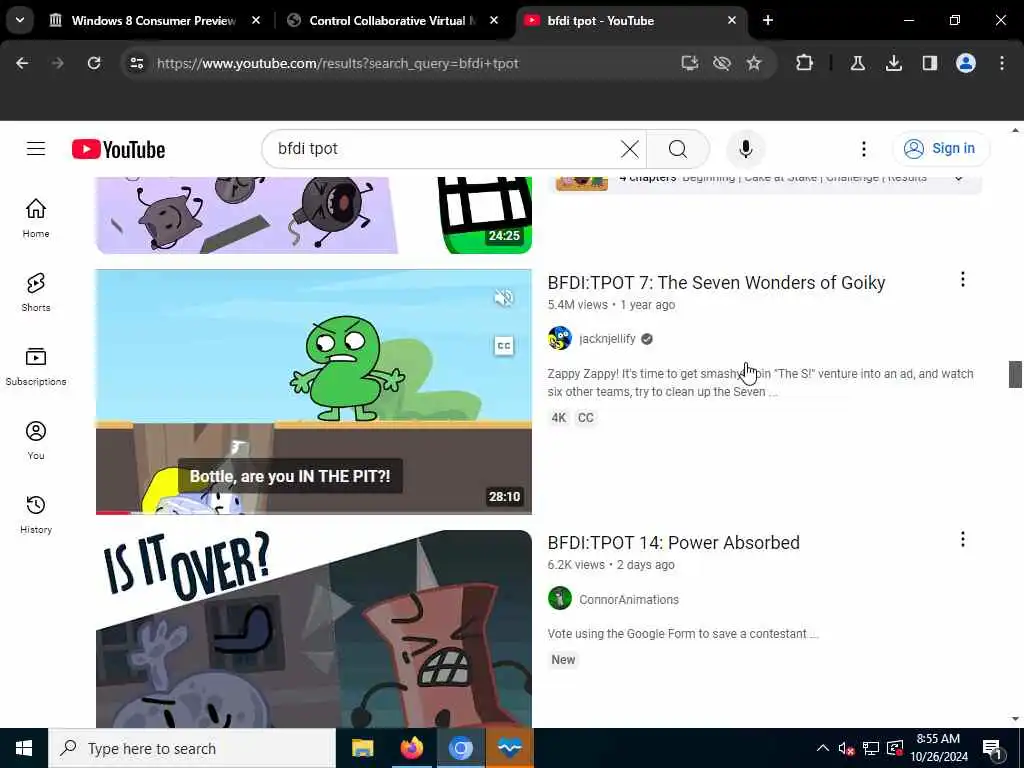The height and width of the screenshot is (768, 1024).
Task: Unmute the video preview speaker icon
Action: 504,298
